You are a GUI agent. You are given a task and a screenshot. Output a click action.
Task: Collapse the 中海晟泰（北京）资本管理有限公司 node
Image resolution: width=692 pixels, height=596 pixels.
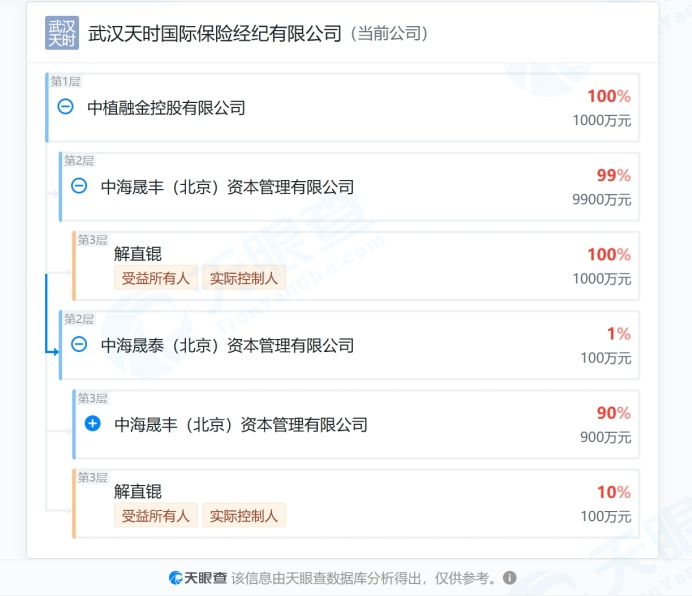click(79, 344)
